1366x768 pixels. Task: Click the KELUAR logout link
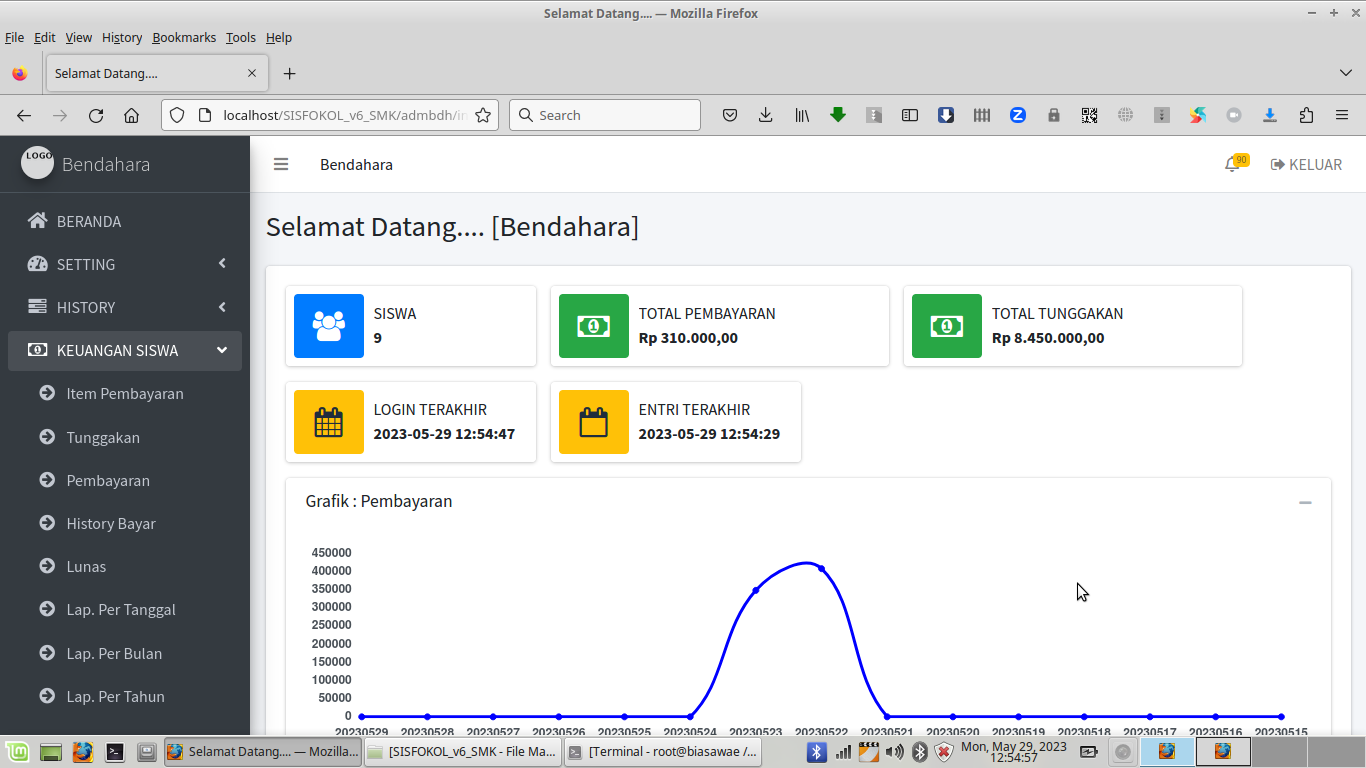[1306, 164]
